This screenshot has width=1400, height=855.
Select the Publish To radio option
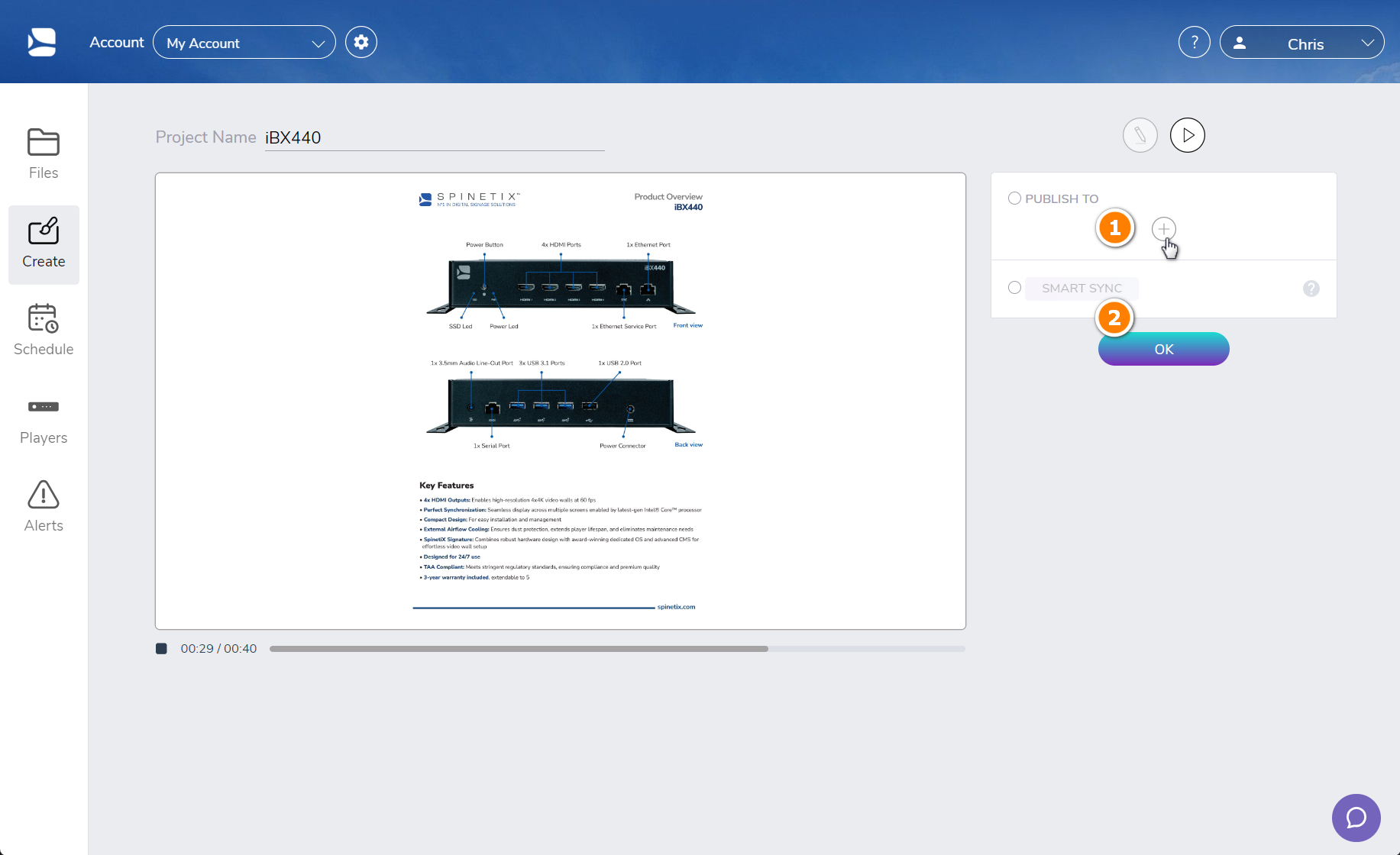(x=1014, y=198)
